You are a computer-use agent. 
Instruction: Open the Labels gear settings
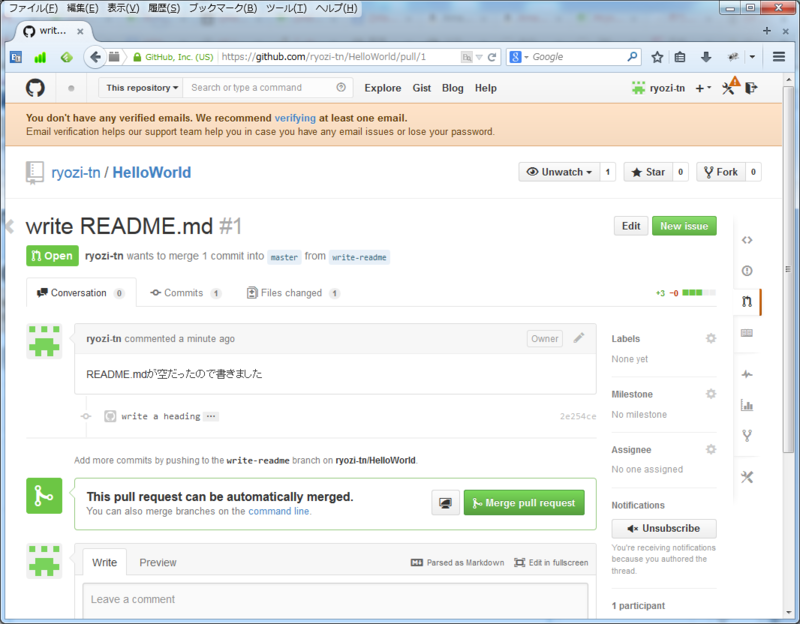tap(711, 338)
